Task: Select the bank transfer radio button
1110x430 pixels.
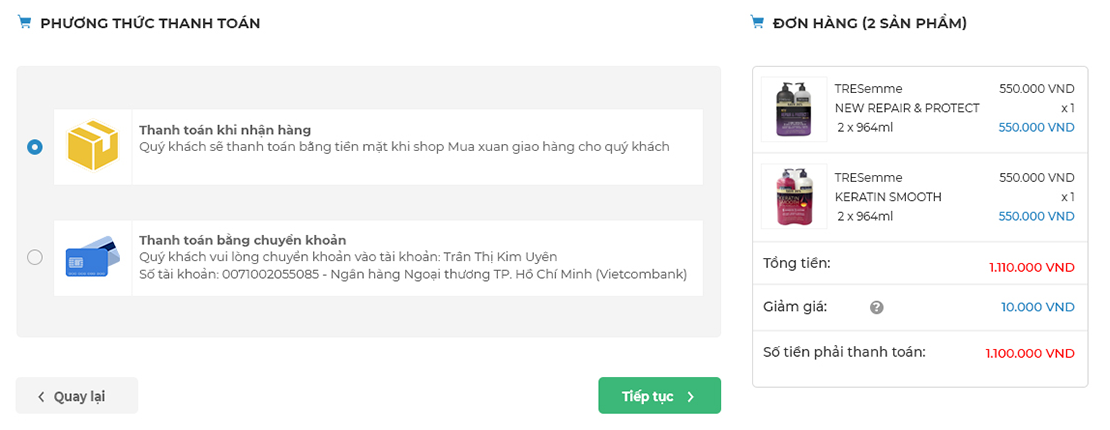Action: 35,257
